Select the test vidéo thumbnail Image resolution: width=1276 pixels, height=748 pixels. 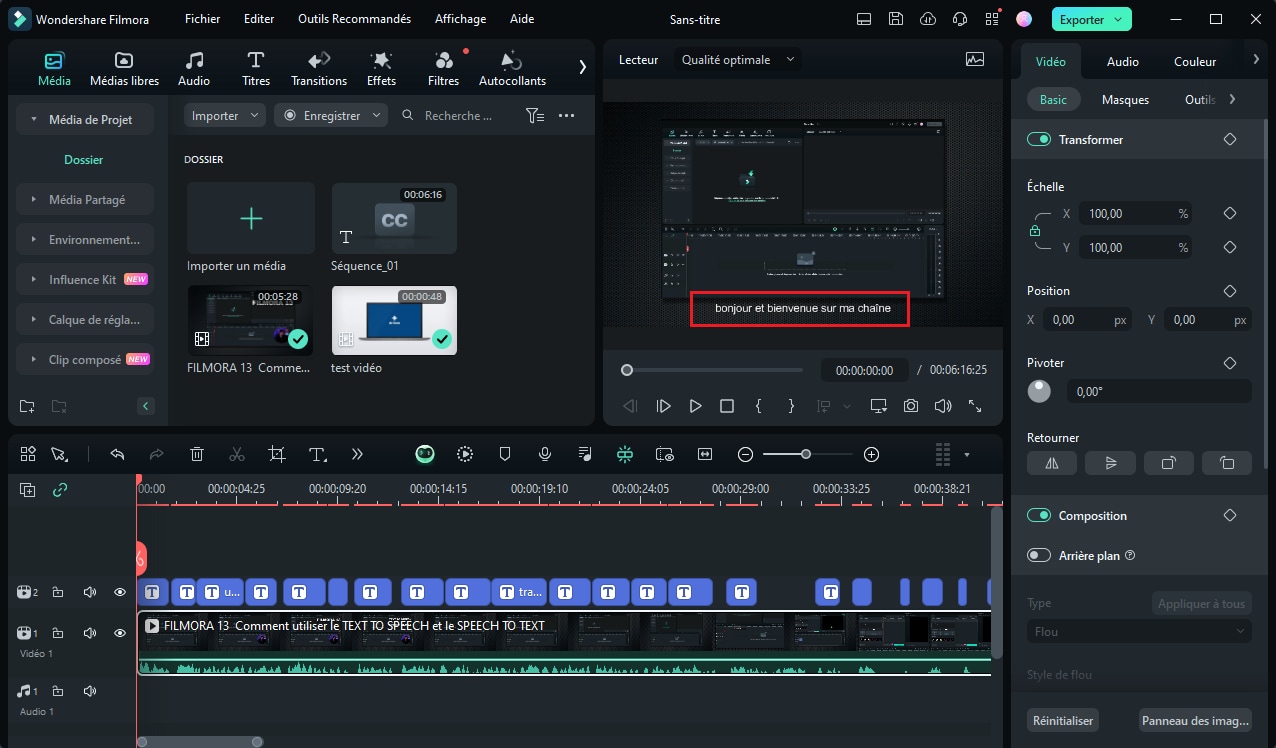click(x=394, y=320)
